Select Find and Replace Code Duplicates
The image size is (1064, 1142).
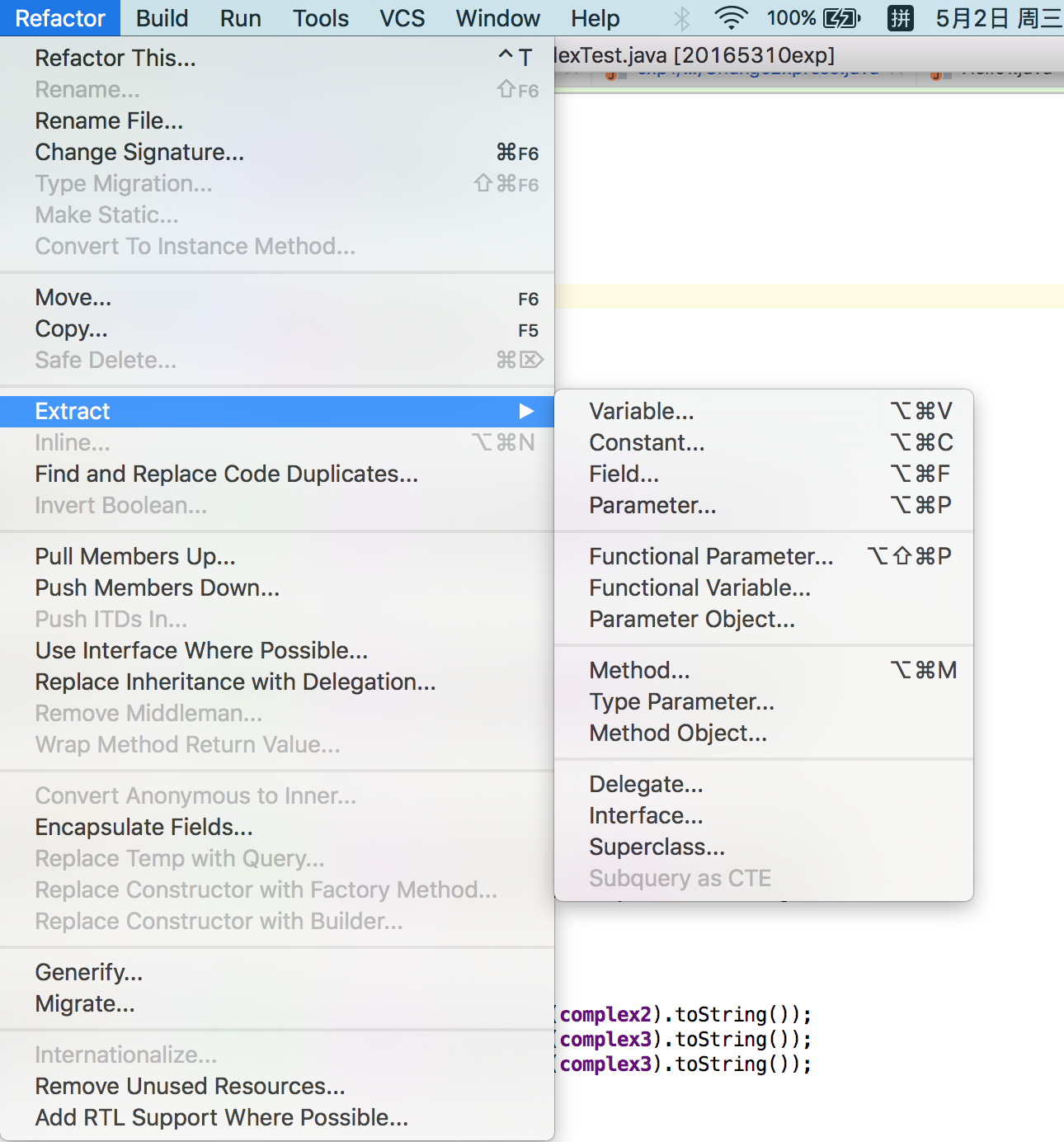[226, 474]
